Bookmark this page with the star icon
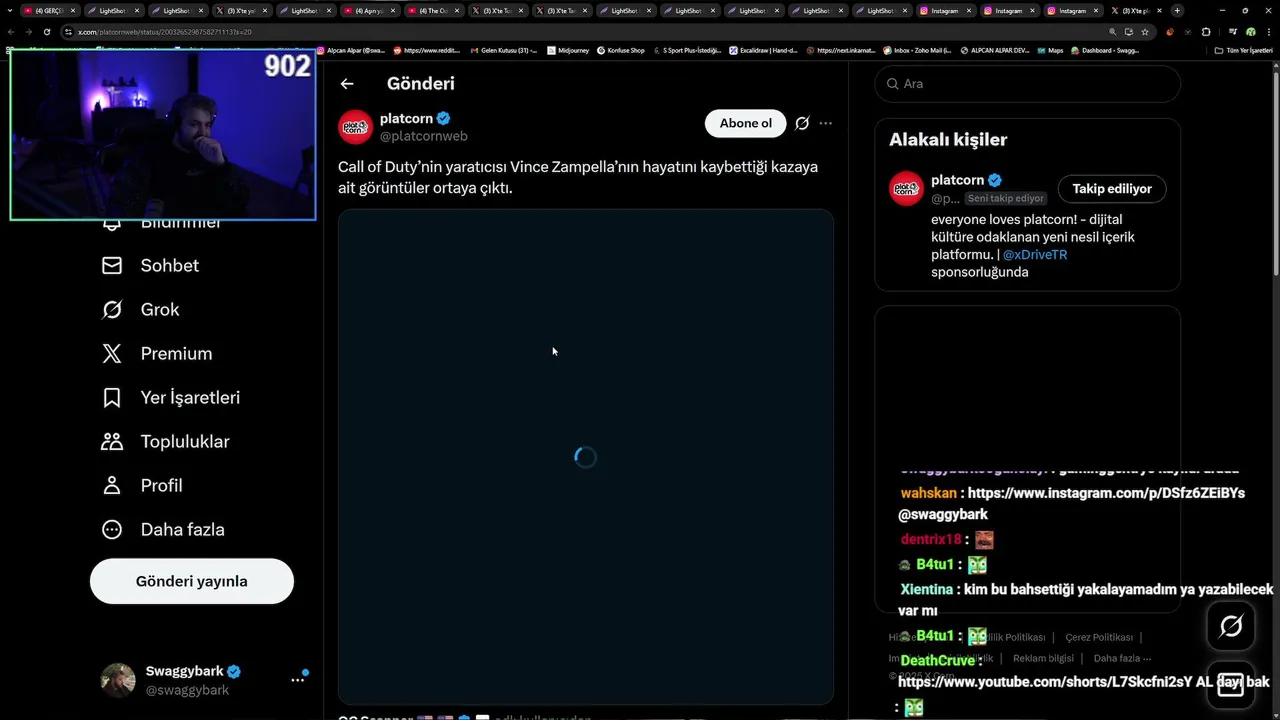This screenshot has width=1280, height=720. [x=1145, y=32]
